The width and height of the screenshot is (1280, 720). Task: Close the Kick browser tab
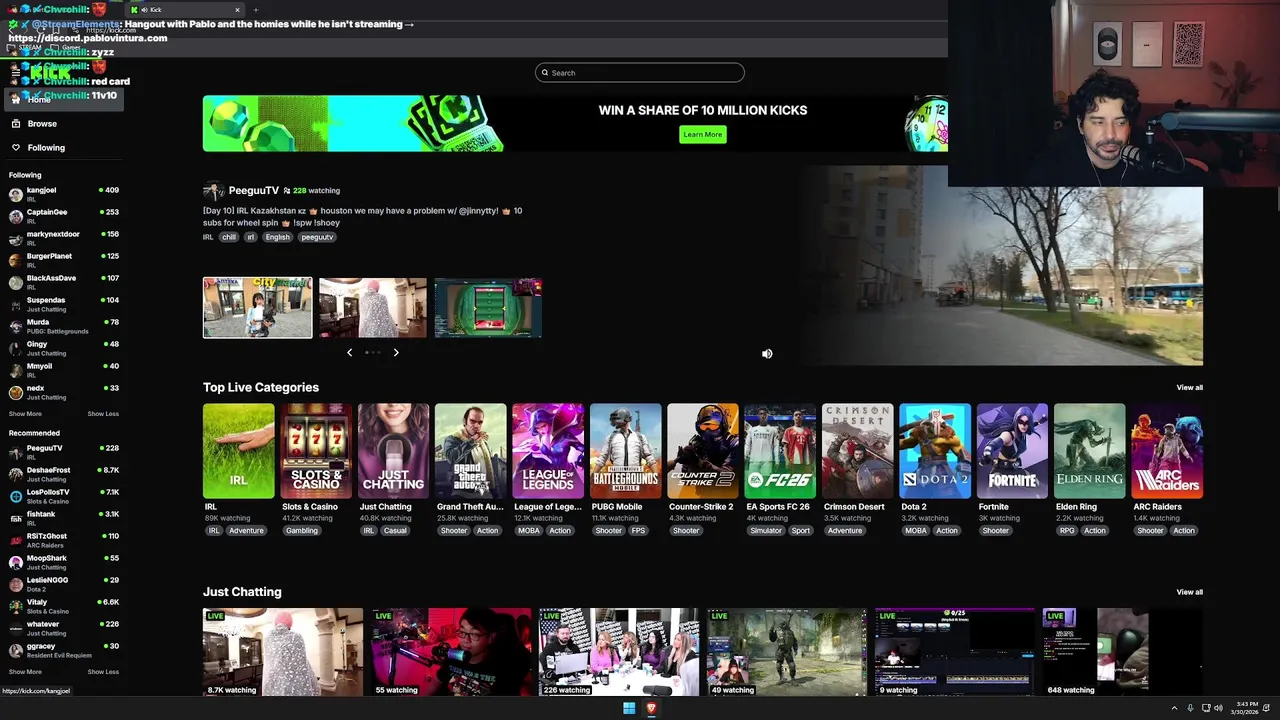237,10
